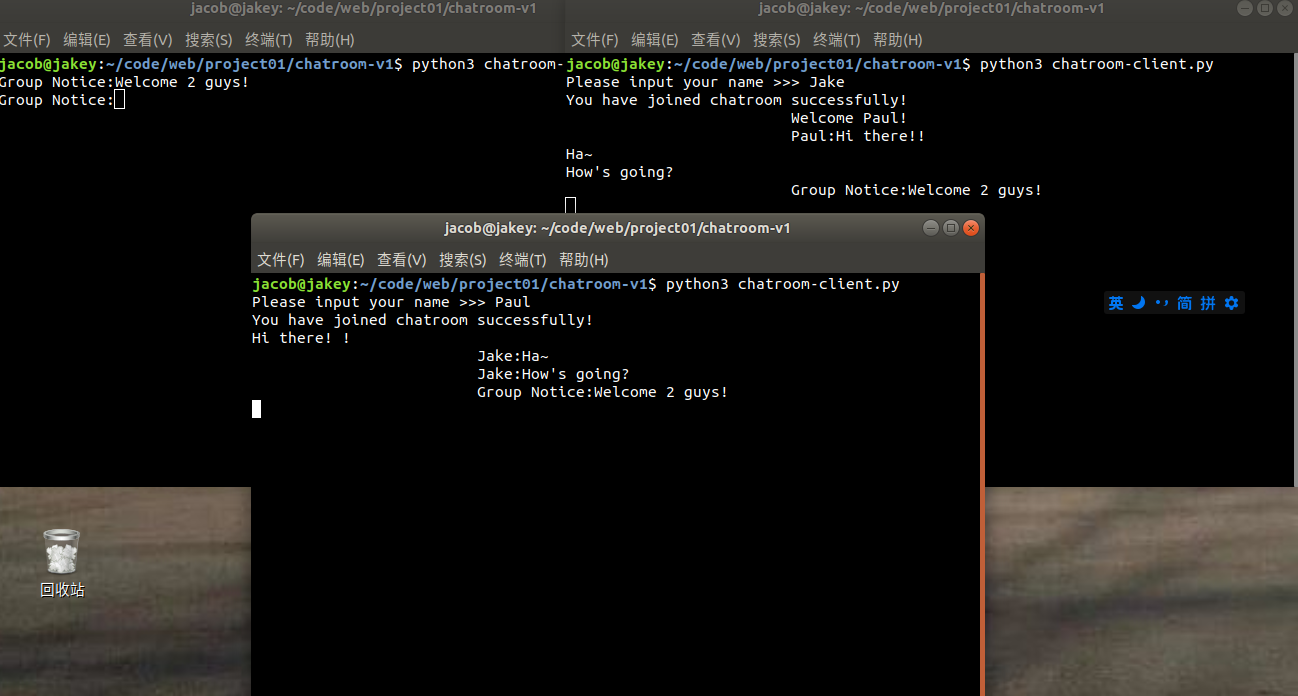Close the front Paul terminal window

click(970, 228)
